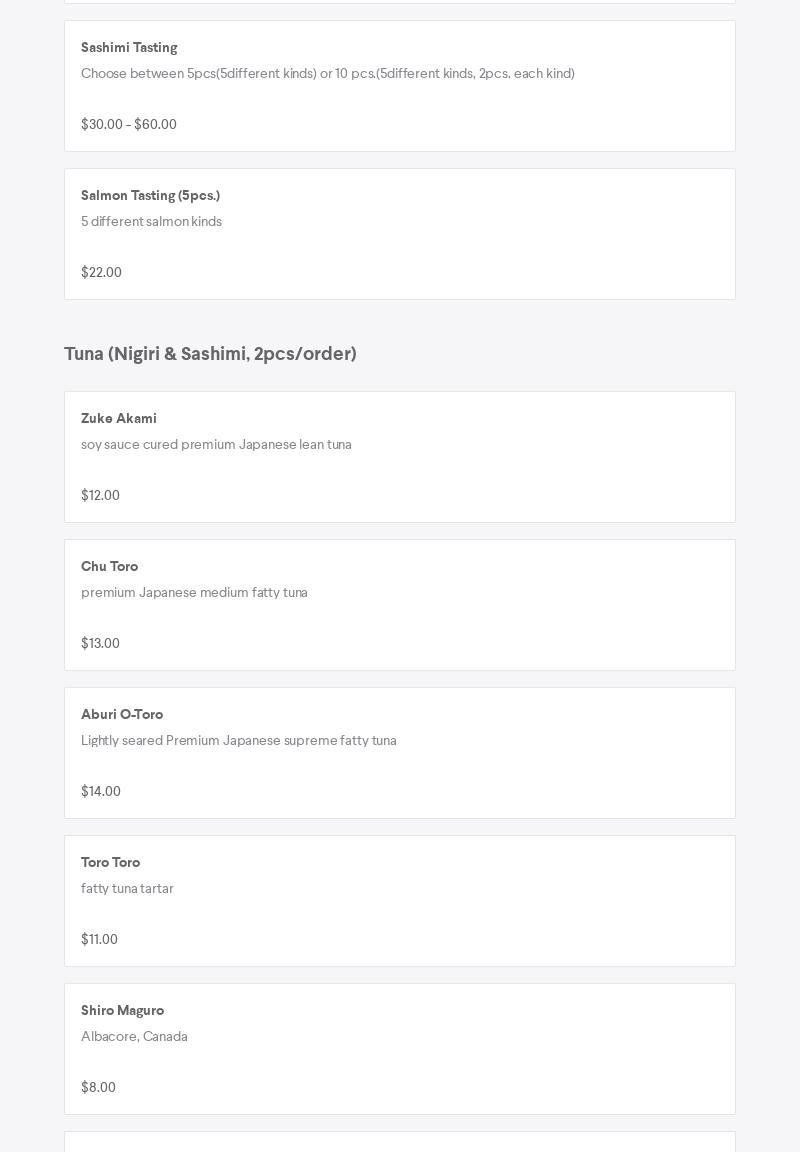Open the Zuke Akami item
The width and height of the screenshot is (800, 1152).
pos(119,419)
